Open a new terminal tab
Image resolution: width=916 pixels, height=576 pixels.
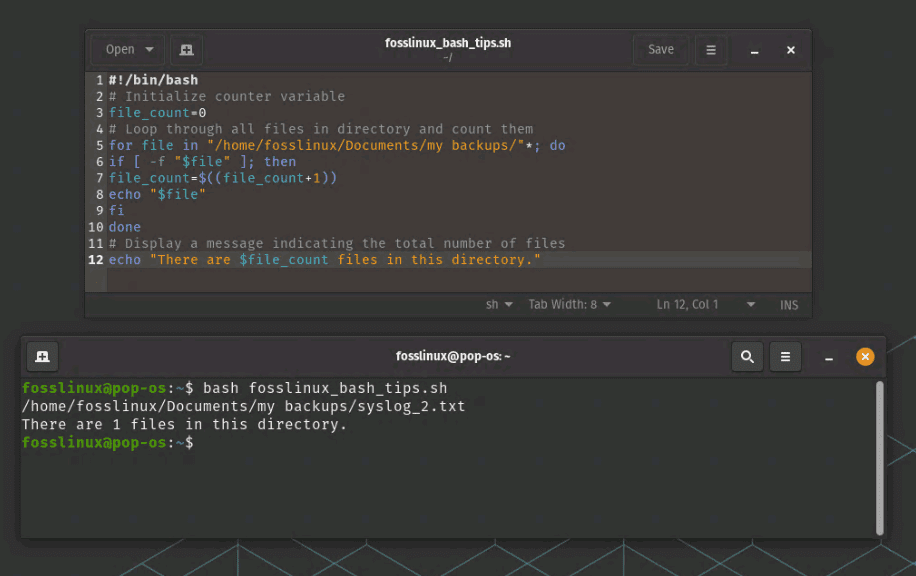point(41,356)
